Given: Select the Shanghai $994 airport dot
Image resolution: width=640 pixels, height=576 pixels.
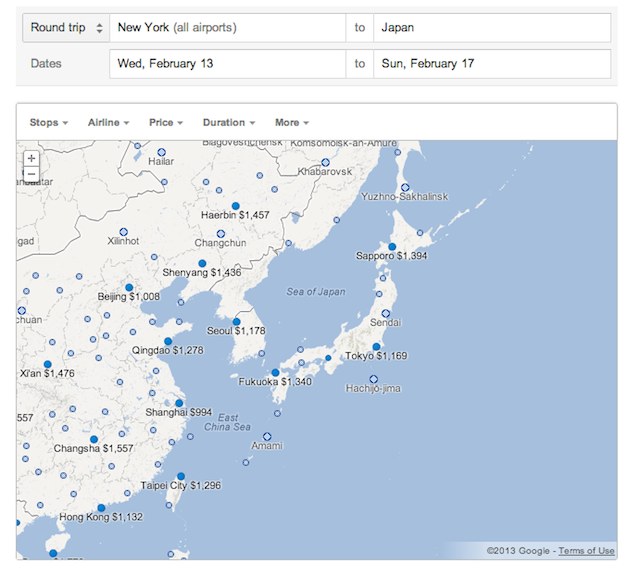Looking at the screenshot, I should [x=179, y=403].
